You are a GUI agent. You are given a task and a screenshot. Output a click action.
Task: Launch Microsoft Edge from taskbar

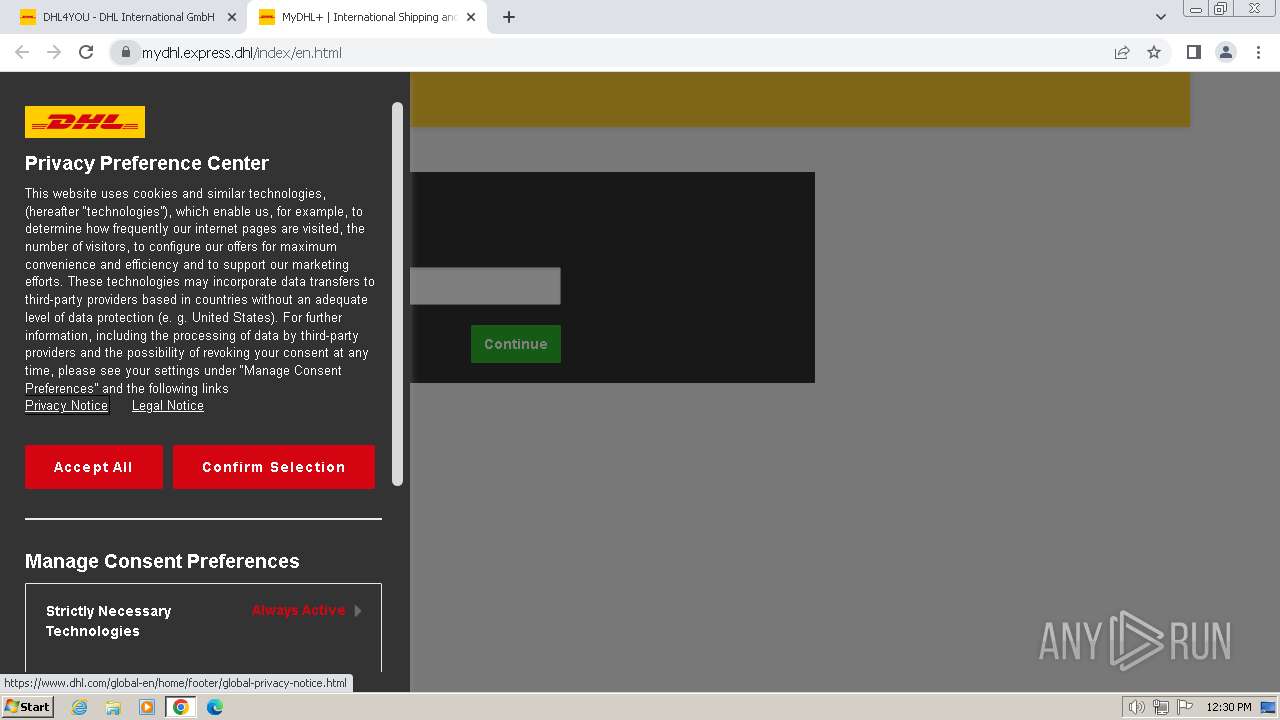[215, 707]
